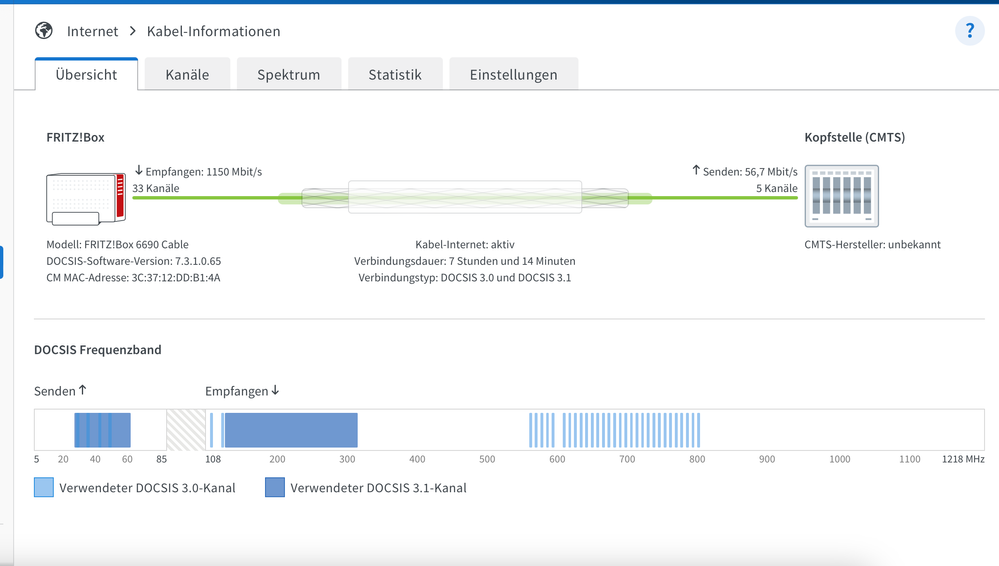Click the DOCSIS 3.0-Kanal legend swatch

click(44, 488)
